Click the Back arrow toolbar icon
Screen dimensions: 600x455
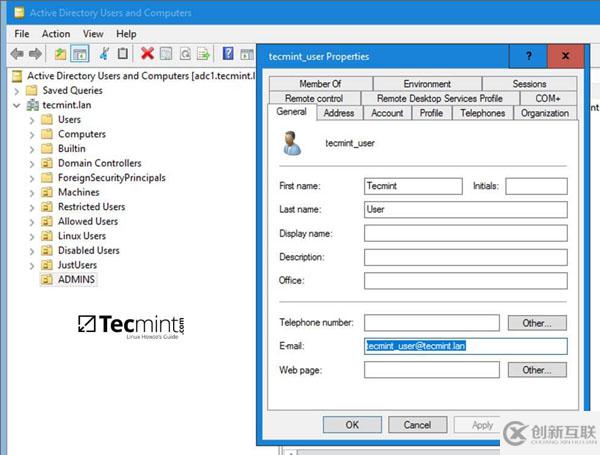click(x=17, y=54)
